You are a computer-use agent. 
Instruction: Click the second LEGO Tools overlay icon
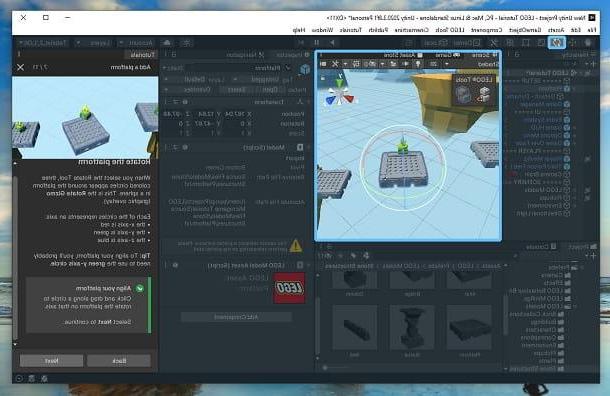(463, 95)
